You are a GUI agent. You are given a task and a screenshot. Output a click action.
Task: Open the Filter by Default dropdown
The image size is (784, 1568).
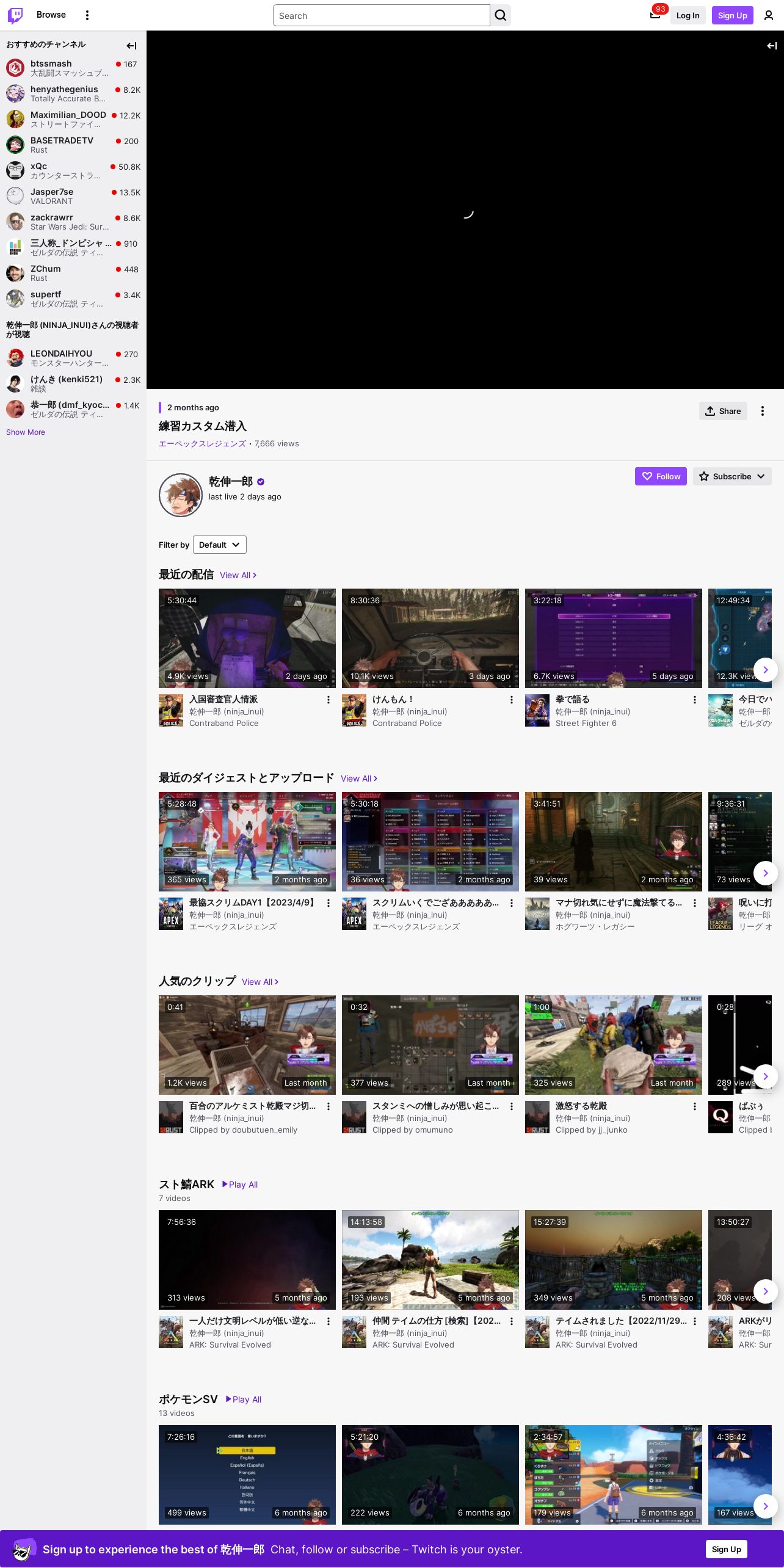pyautogui.click(x=220, y=545)
